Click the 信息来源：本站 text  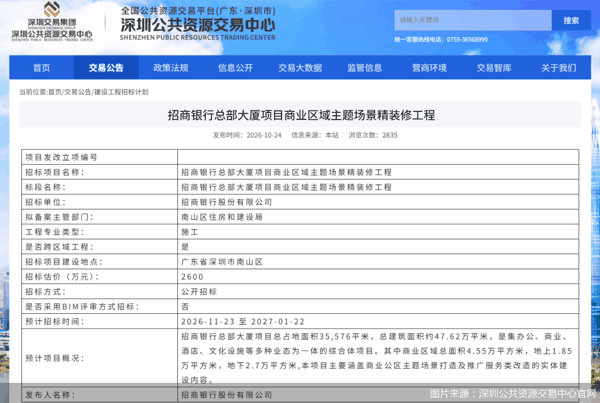(315, 135)
